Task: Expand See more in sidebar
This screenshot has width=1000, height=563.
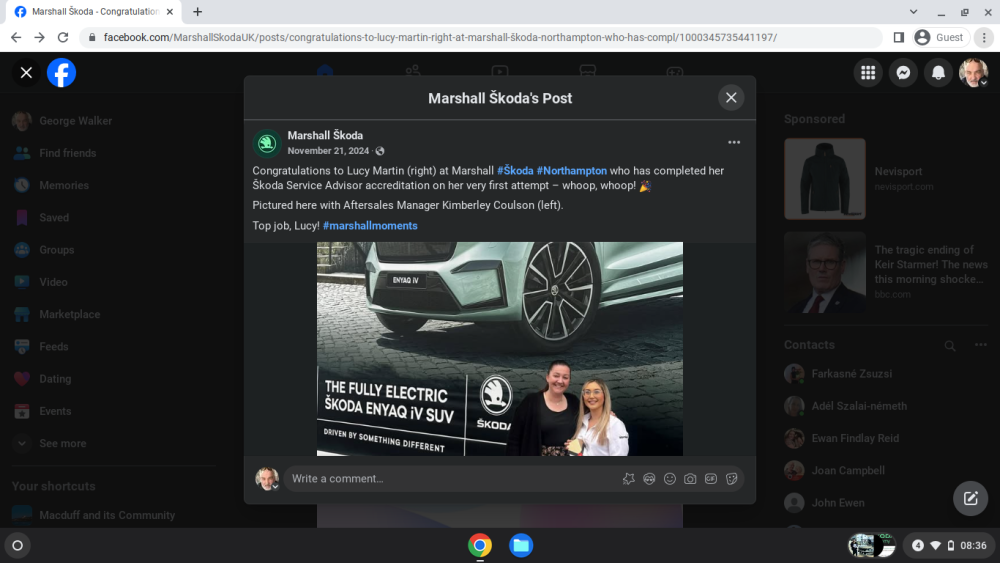Action: click(112, 443)
